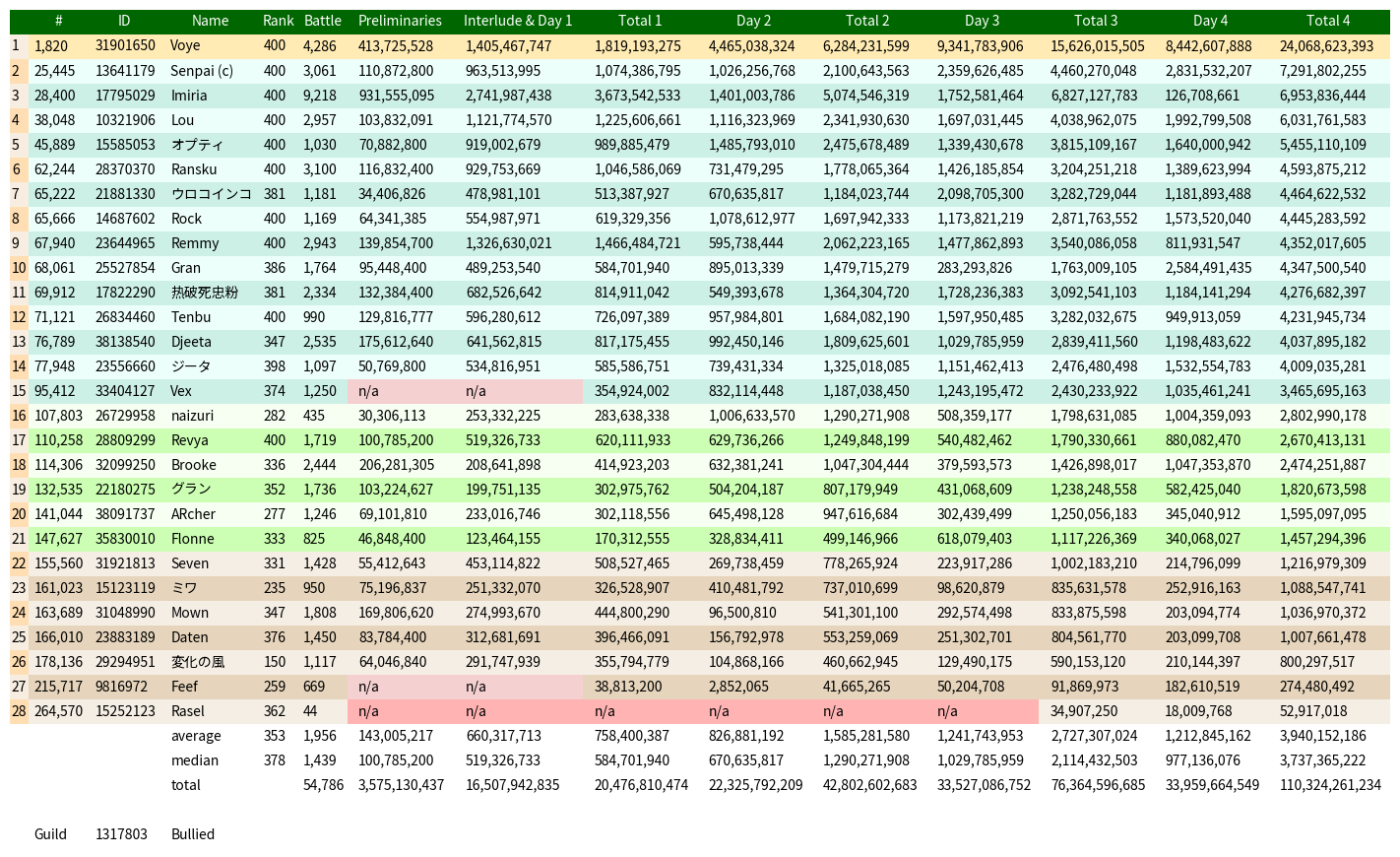
Task: Click the guild ID "1317803"
Action: point(121,834)
